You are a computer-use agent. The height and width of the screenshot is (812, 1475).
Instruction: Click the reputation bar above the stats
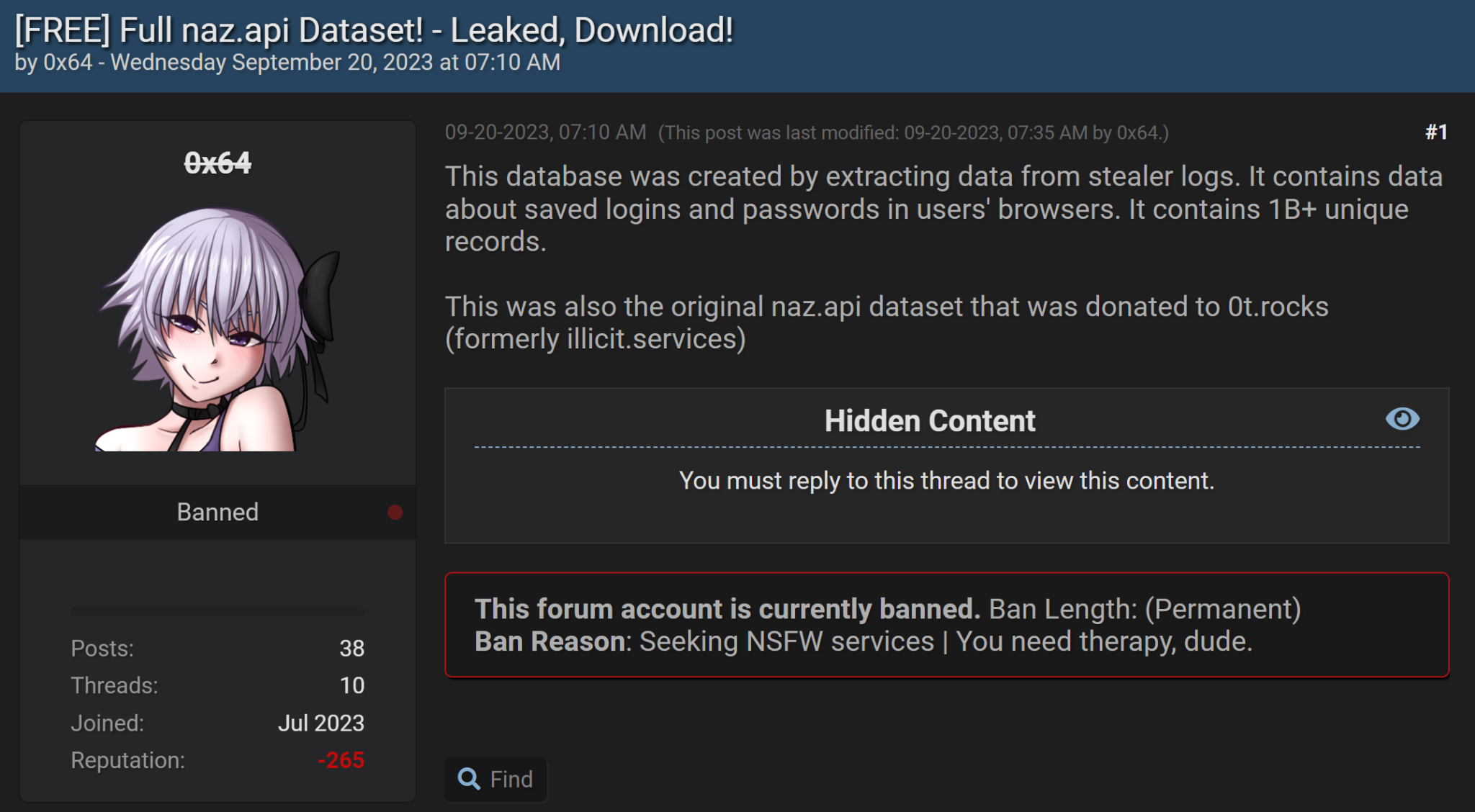click(218, 610)
